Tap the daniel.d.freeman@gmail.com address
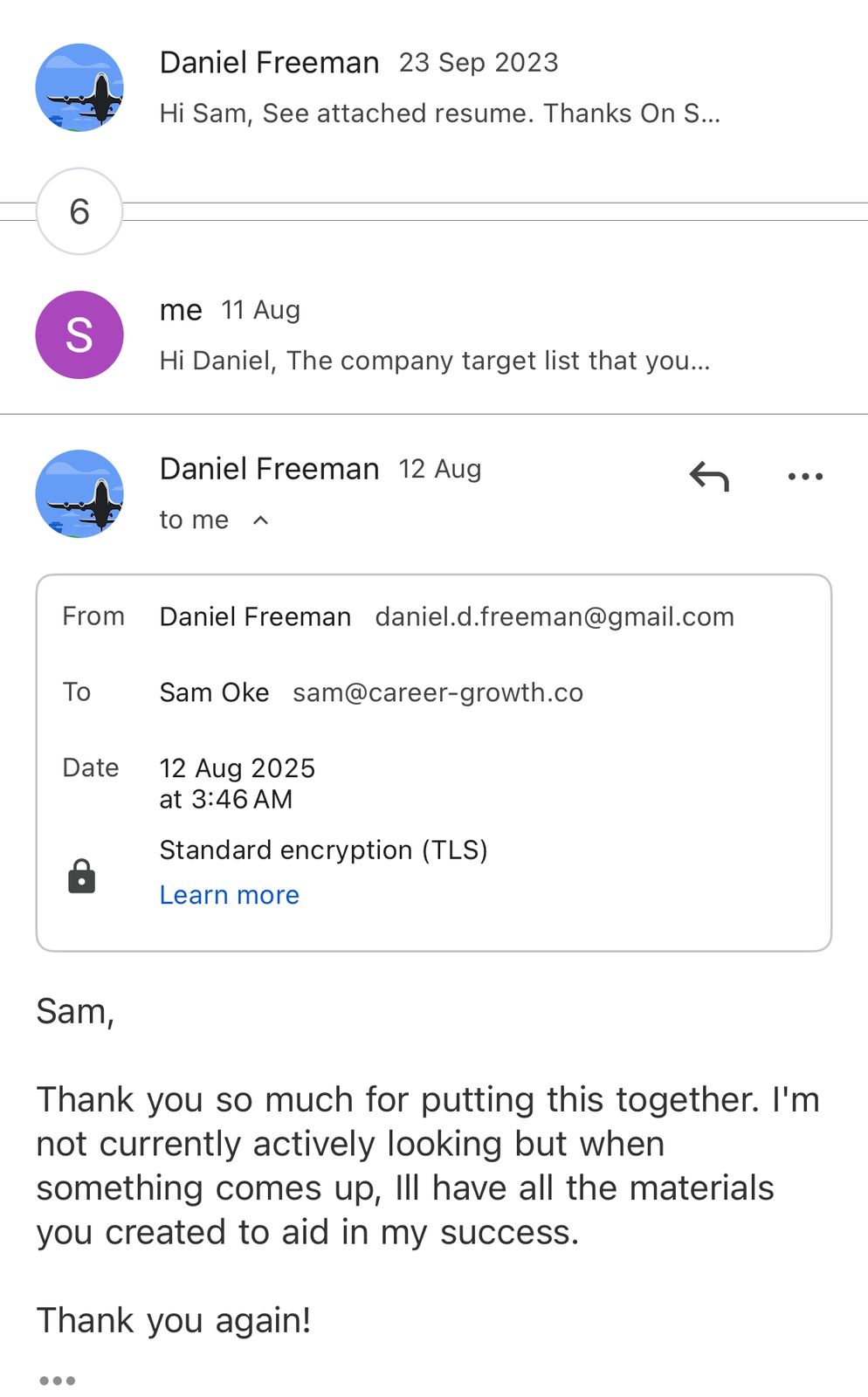The image size is (868, 1397). [x=555, y=617]
